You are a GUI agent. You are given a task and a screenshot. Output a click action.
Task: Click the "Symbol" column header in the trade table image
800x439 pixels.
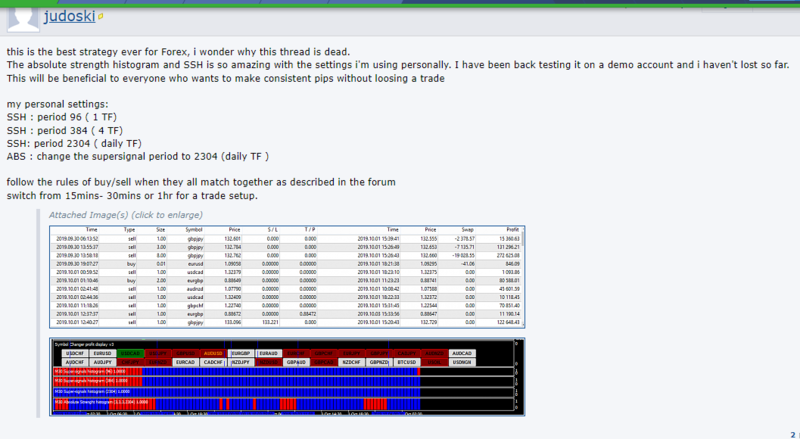point(194,230)
